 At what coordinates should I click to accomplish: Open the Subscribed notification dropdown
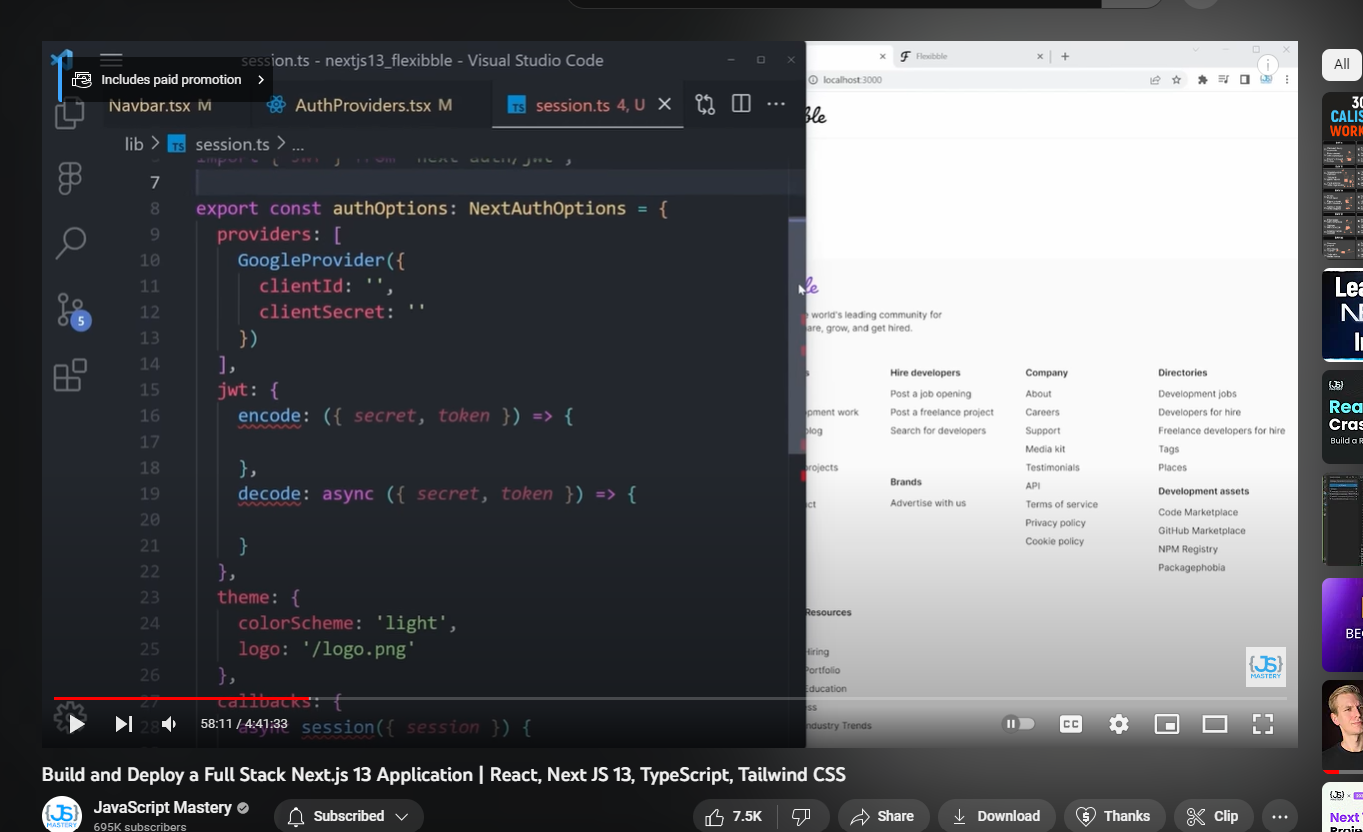(349, 817)
